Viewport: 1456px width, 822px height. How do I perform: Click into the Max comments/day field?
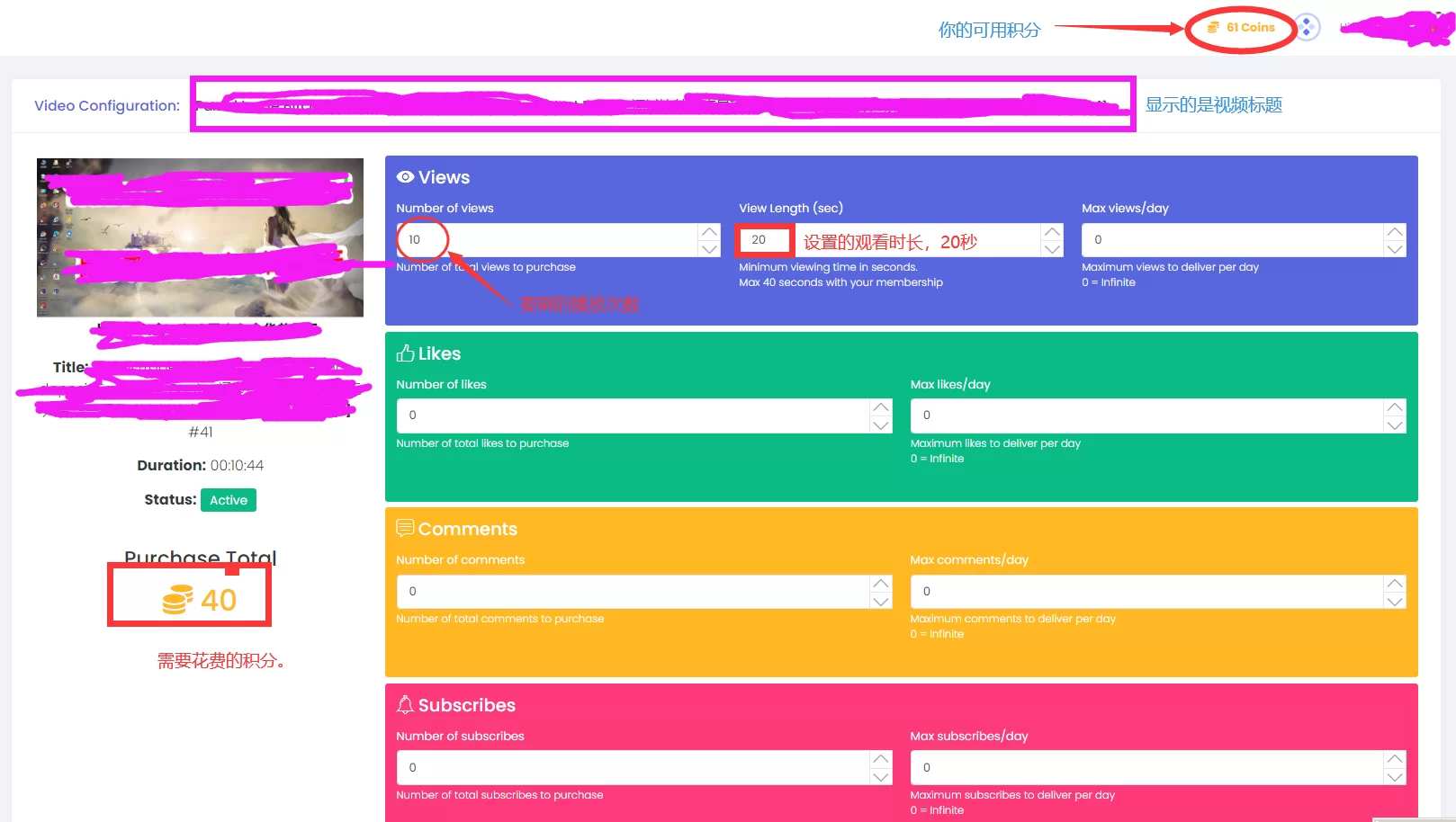1143,592
